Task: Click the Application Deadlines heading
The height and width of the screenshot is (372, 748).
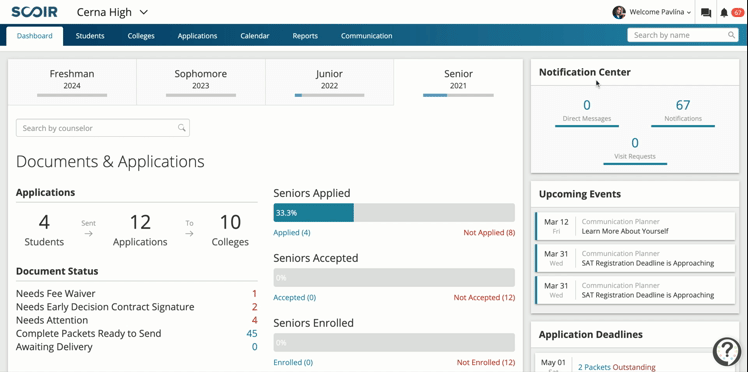Action: 591,334
